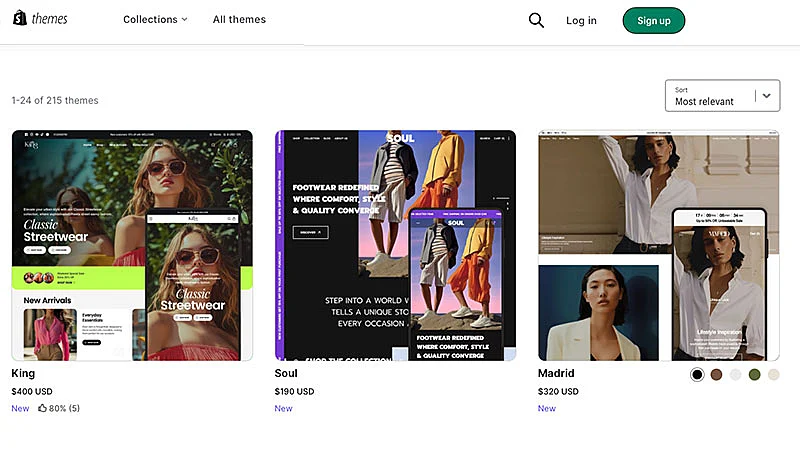Choose the brown Madrid color swatch
The width and height of the screenshot is (800, 450).
click(716, 375)
